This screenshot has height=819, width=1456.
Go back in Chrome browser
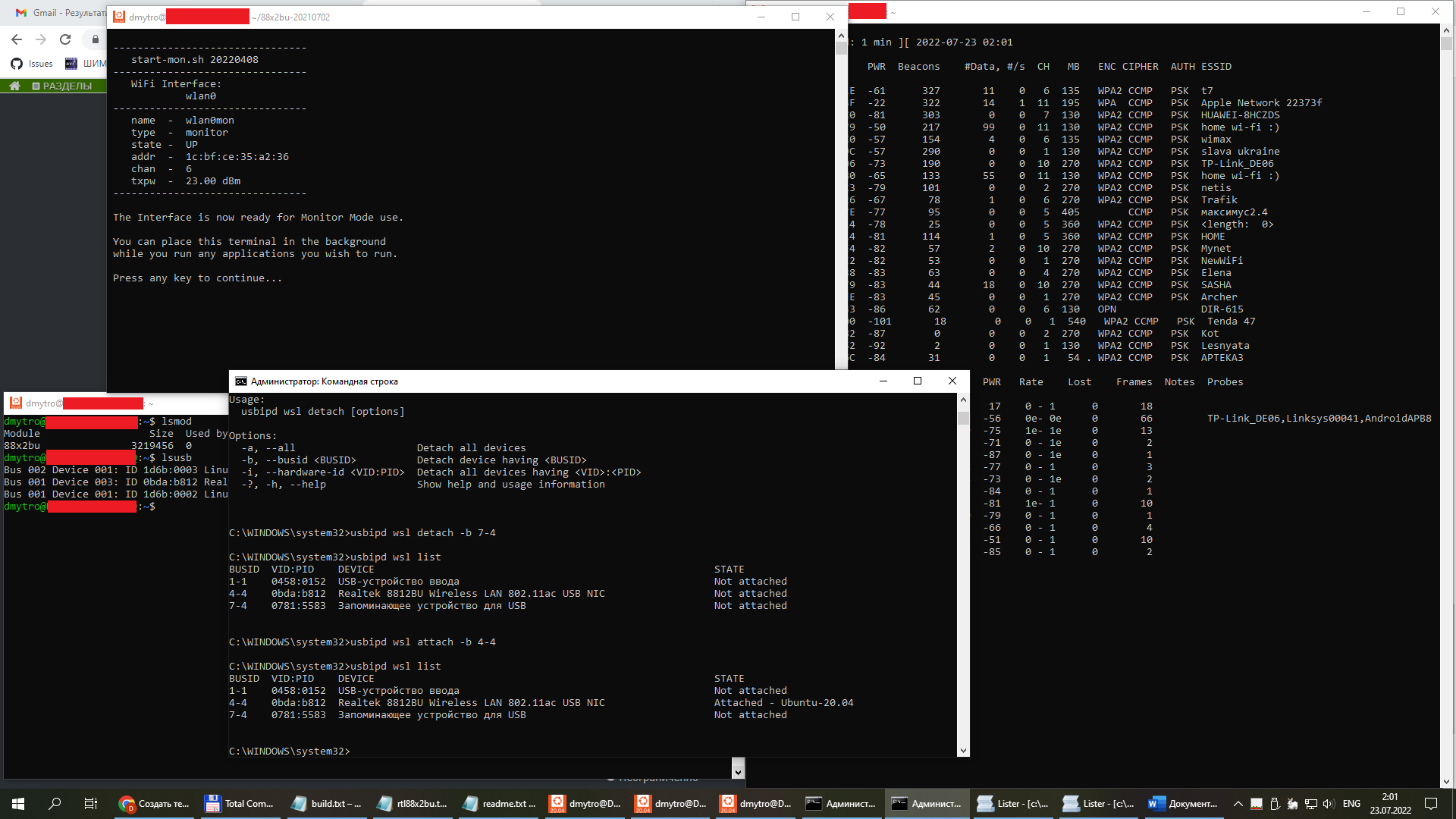(17, 39)
